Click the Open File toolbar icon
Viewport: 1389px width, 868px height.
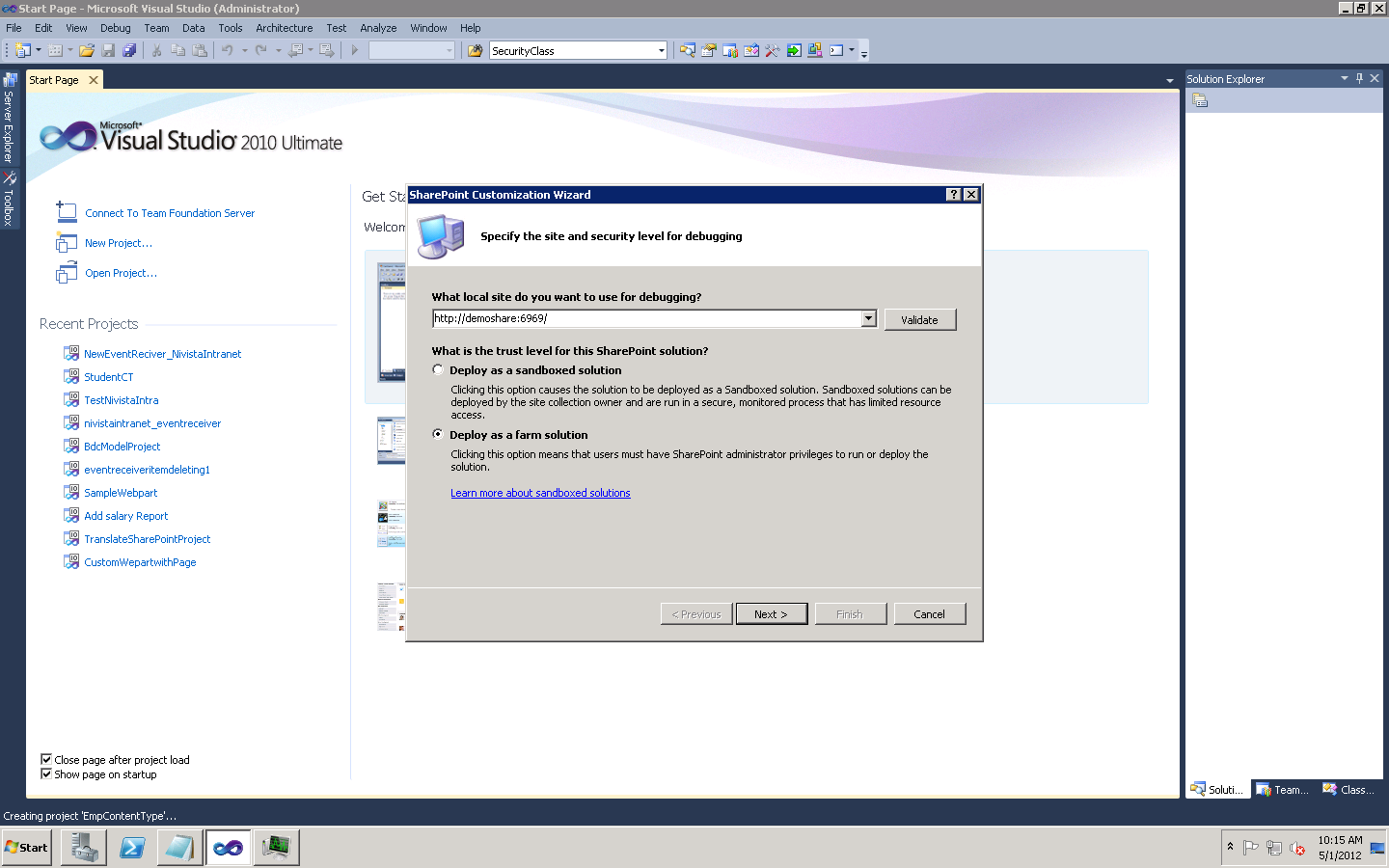click(87, 50)
